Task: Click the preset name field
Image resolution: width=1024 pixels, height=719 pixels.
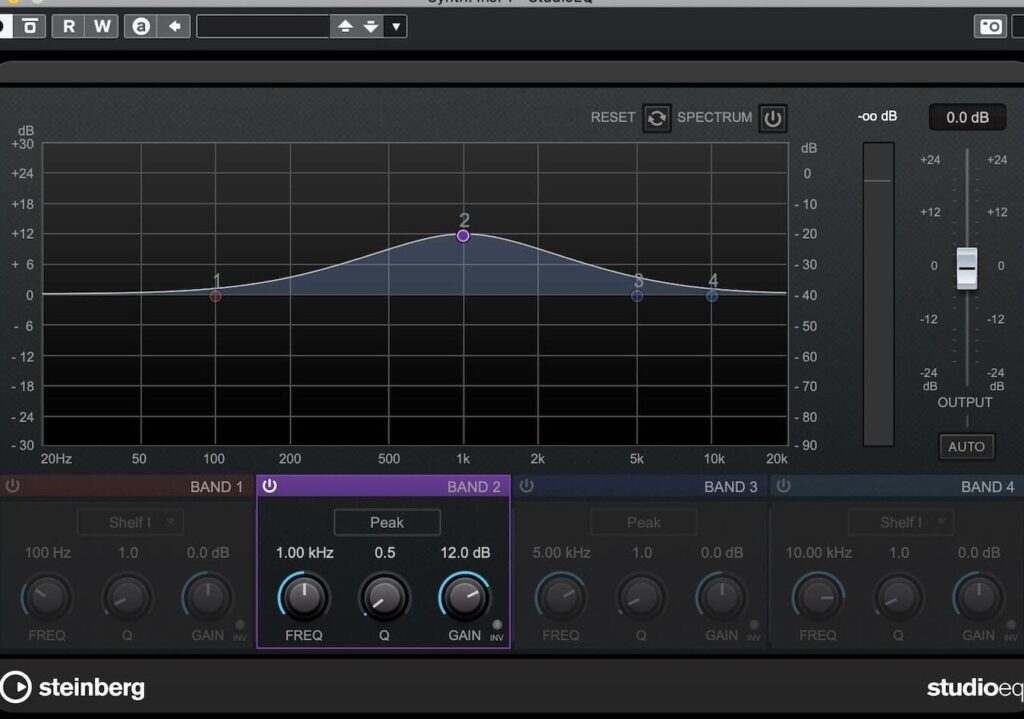Action: pos(263,26)
